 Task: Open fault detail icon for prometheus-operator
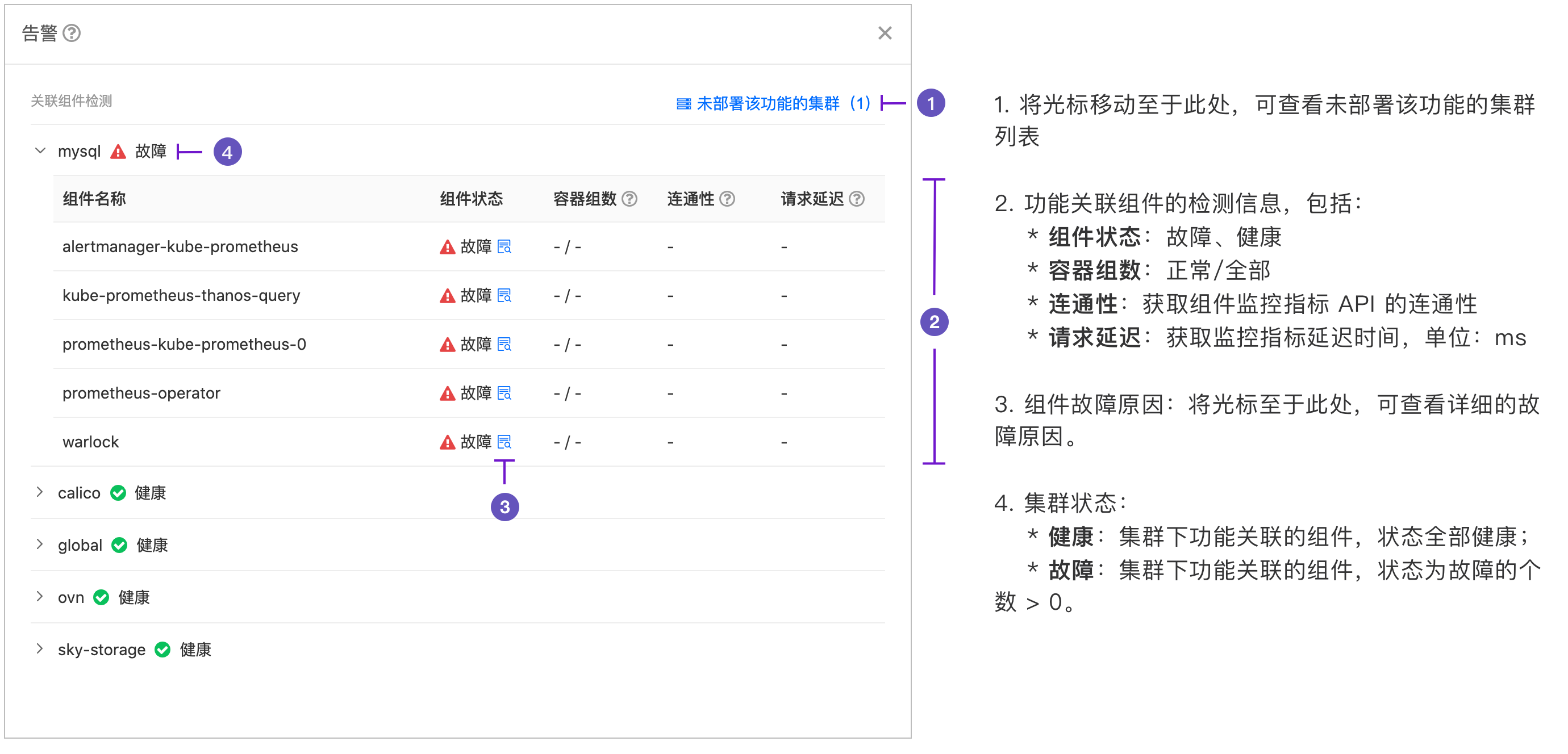pyautogui.click(x=504, y=393)
